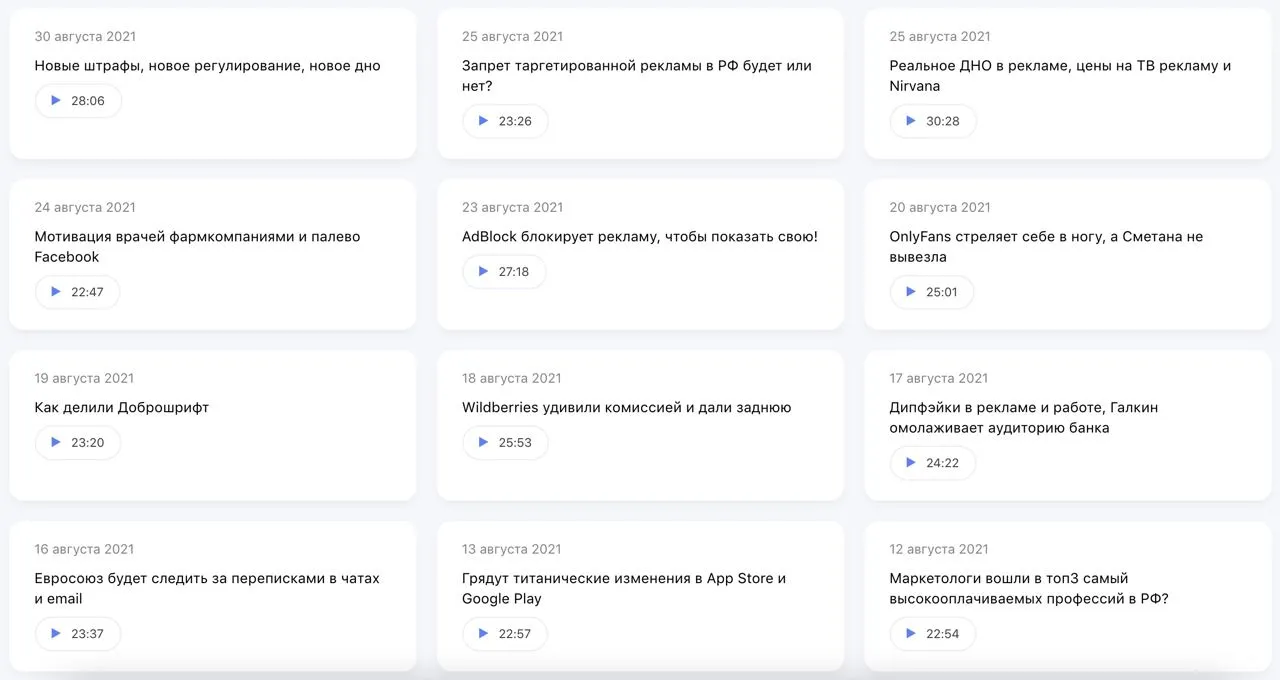Open the 'Новые штрафы, новое регулирование' title
1280x680 pixels.
coord(207,66)
